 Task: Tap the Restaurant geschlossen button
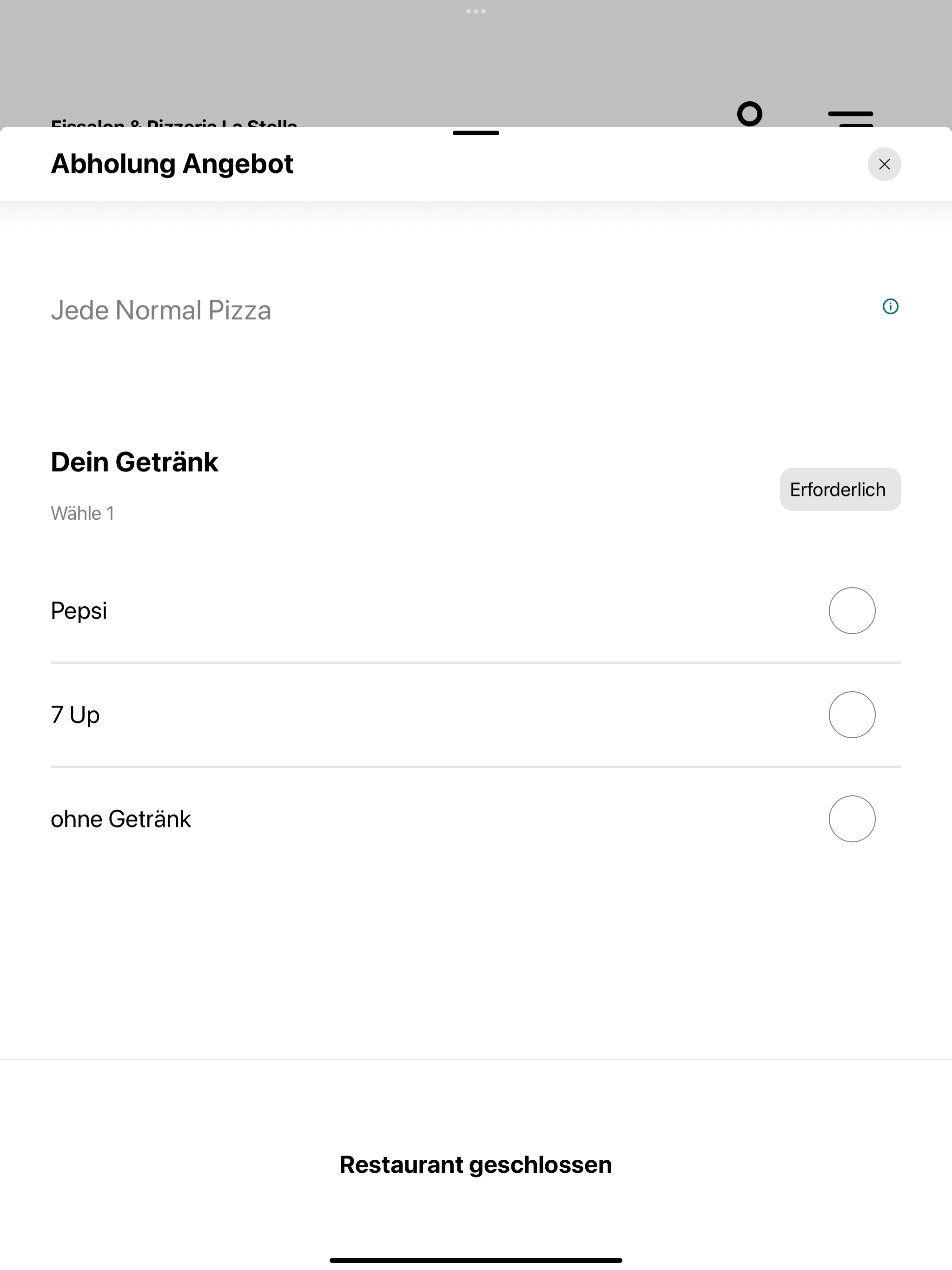[x=476, y=1164]
